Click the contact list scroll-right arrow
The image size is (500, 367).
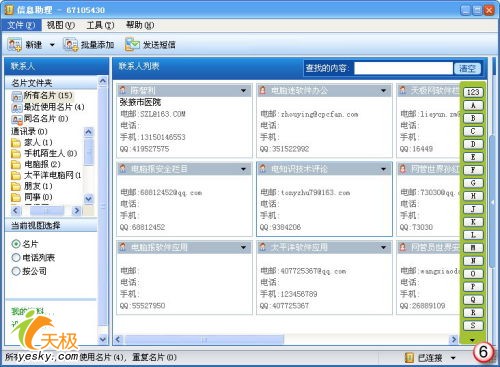point(453,340)
